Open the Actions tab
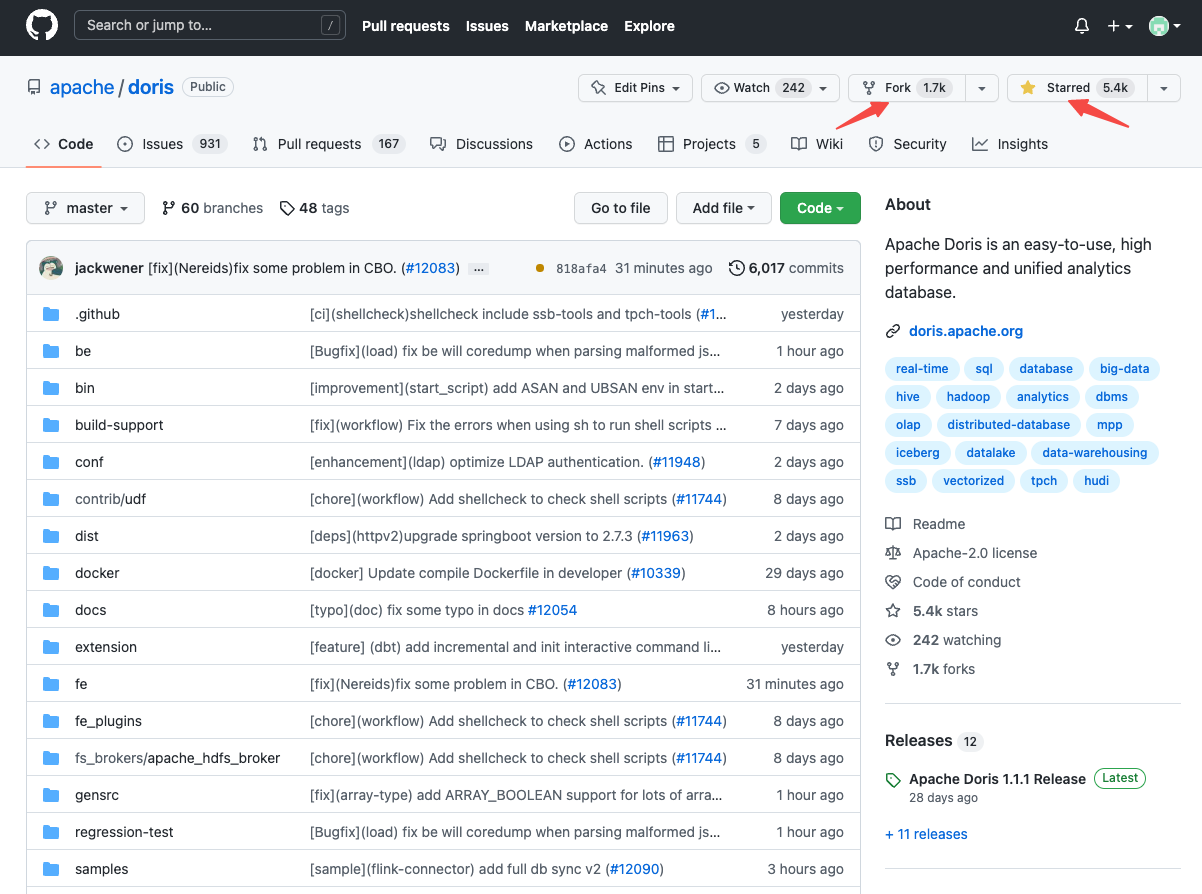 click(596, 144)
